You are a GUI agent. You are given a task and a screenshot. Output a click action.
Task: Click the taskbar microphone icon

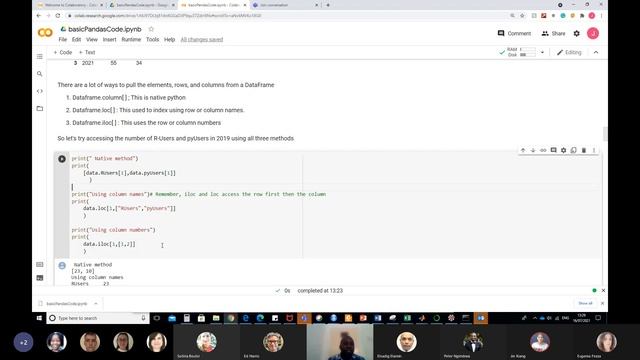click(x=143, y=318)
